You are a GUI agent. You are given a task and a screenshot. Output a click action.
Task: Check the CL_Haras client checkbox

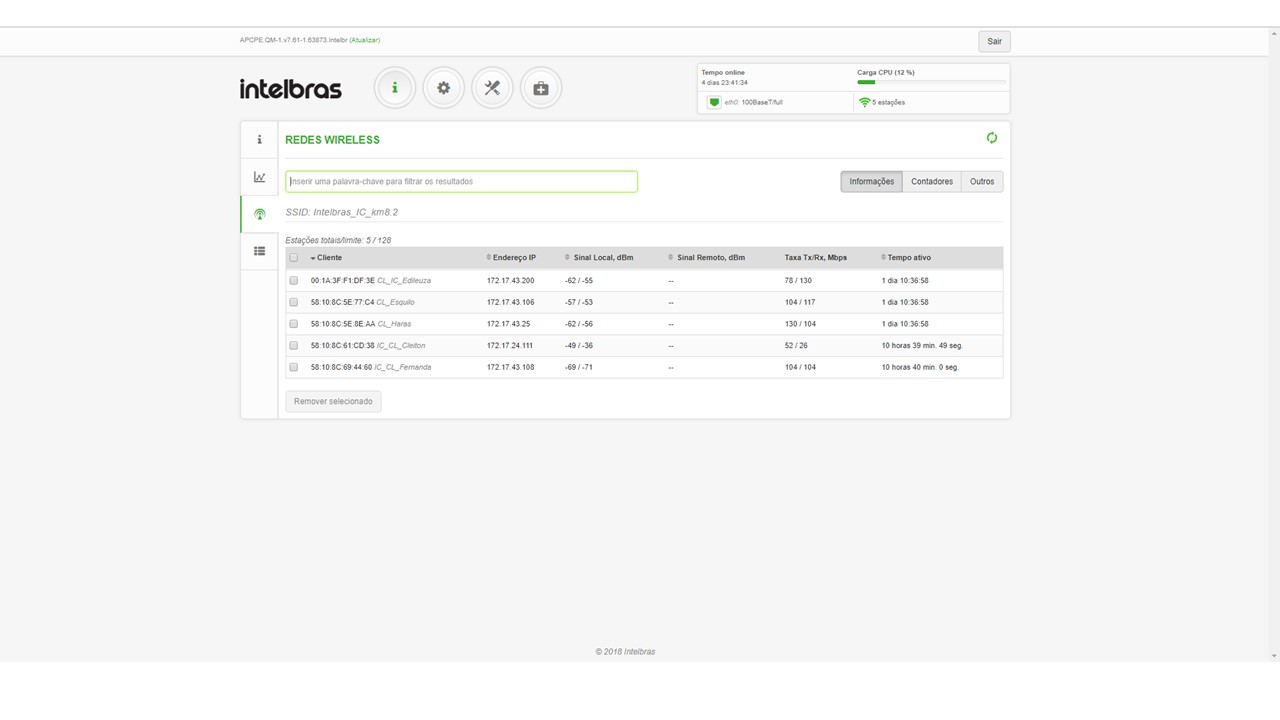[x=294, y=324]
